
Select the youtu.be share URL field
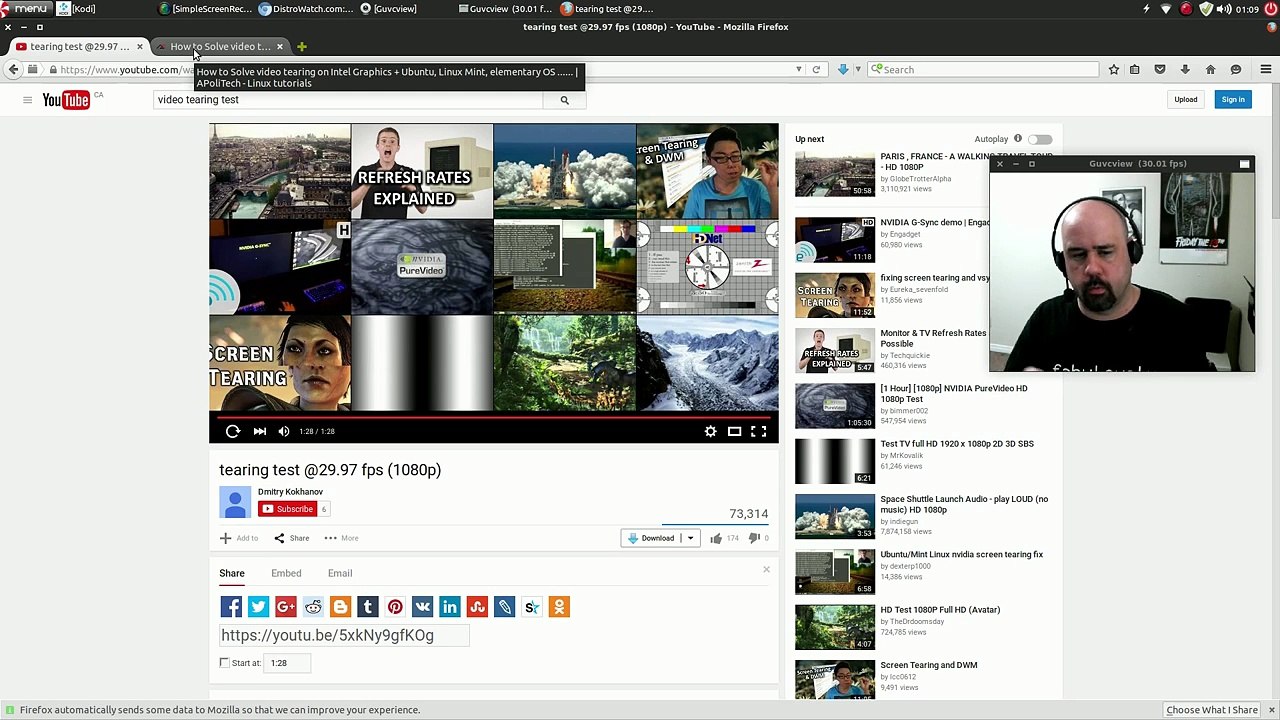pyautogui.click(x=344, y=635)
